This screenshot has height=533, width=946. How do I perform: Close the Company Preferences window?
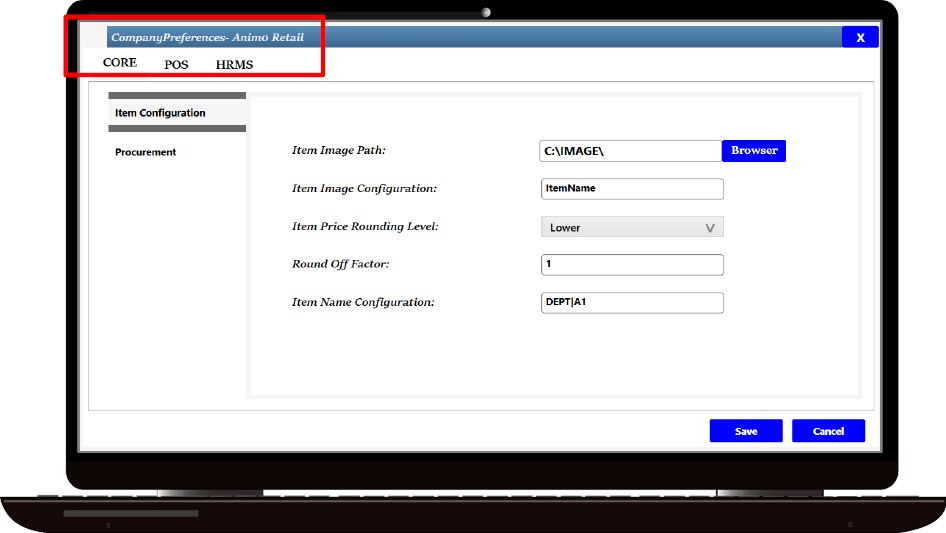(859, 38)
